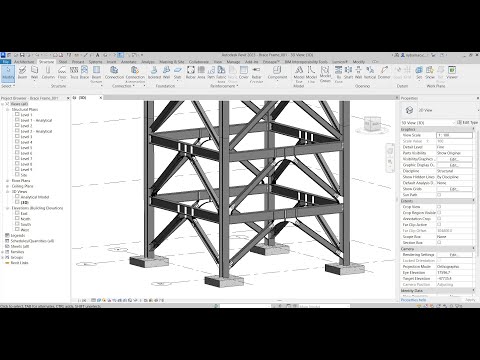This screenshot has height=360, width=480.
Task: Click the ViewCube in the 3D view
Action: (372, 124)
